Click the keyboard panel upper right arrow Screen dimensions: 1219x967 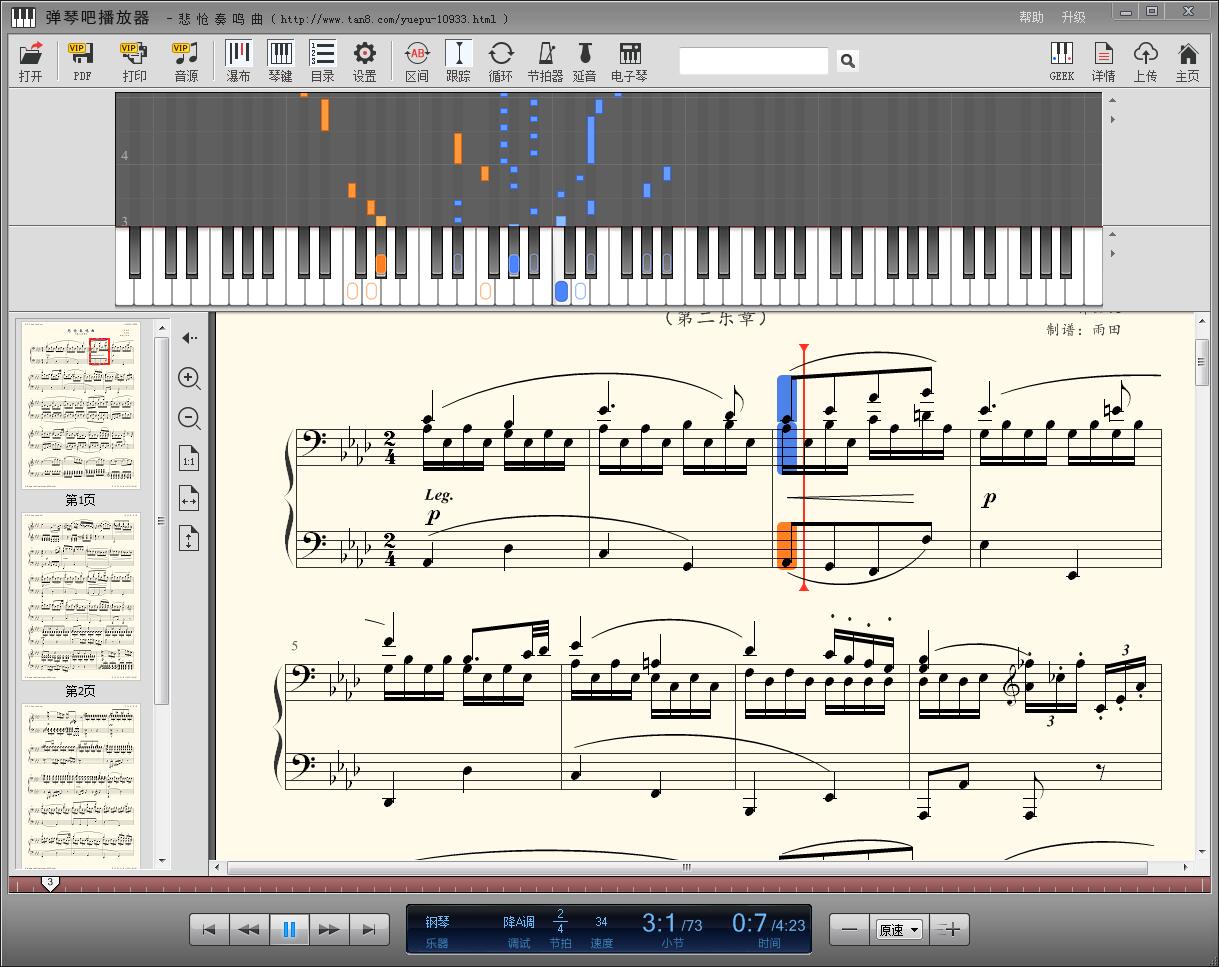(x=1113, y=235)
